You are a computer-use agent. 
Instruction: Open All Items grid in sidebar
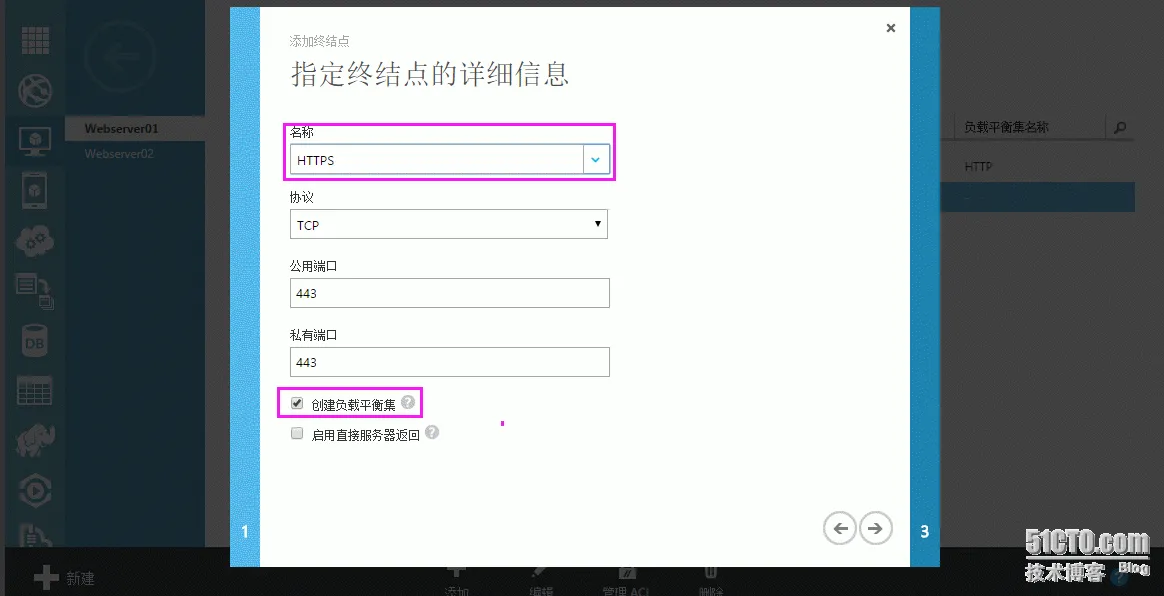pos(35,40)
